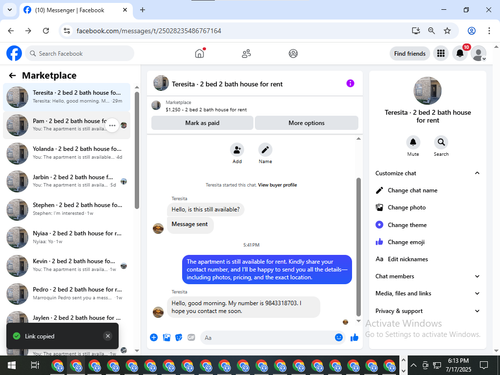Dismiss the Link copied notification
The image size is (500, 375).
coord(108,336)
